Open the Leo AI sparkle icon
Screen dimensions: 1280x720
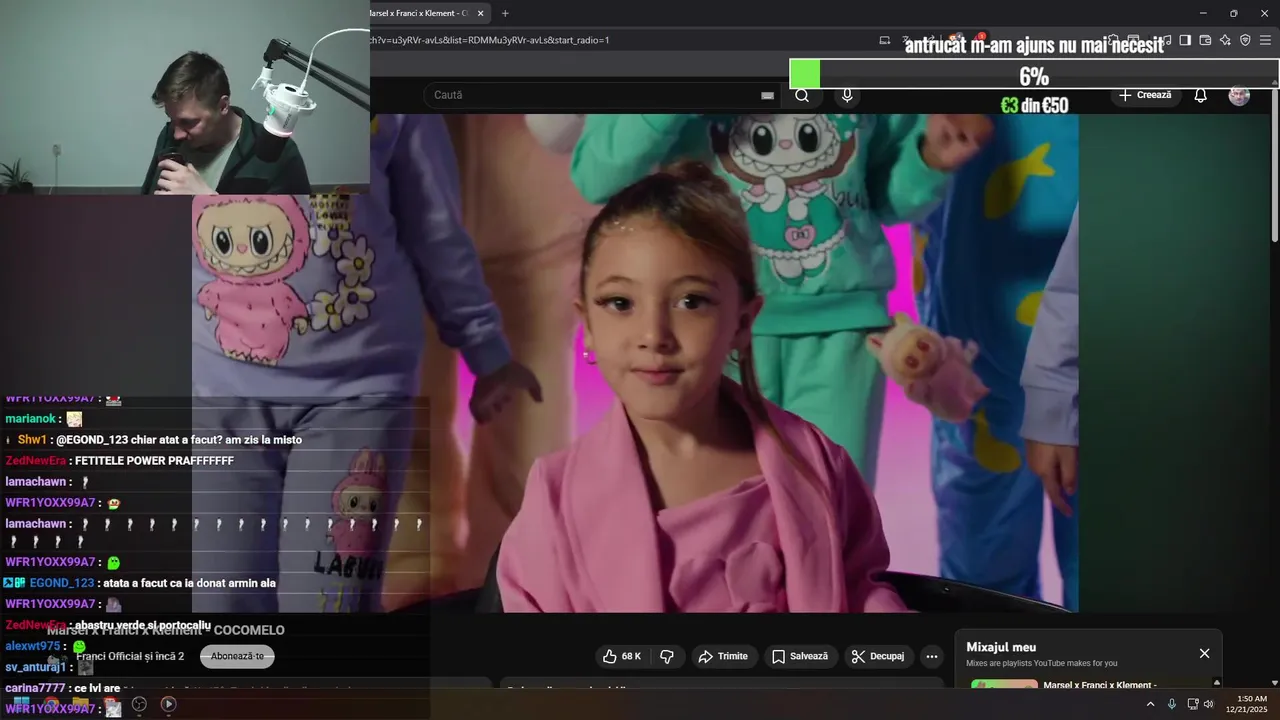[x=1225, y=40]
